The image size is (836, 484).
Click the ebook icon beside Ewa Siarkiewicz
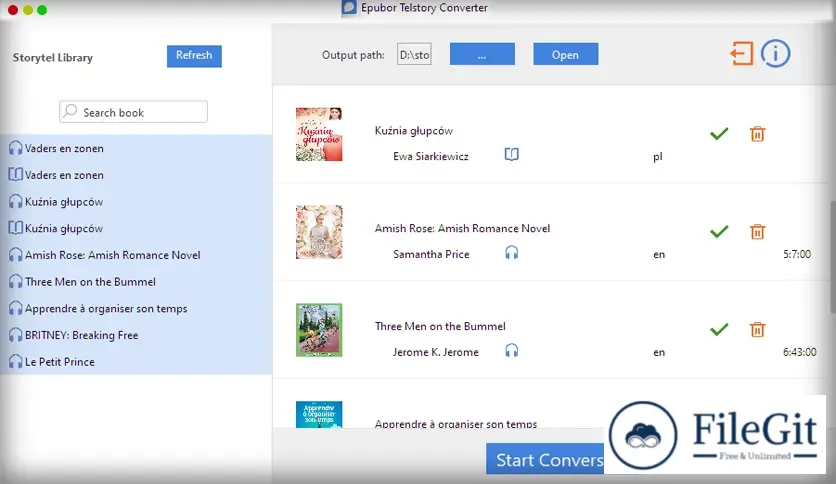click(511, 155)
